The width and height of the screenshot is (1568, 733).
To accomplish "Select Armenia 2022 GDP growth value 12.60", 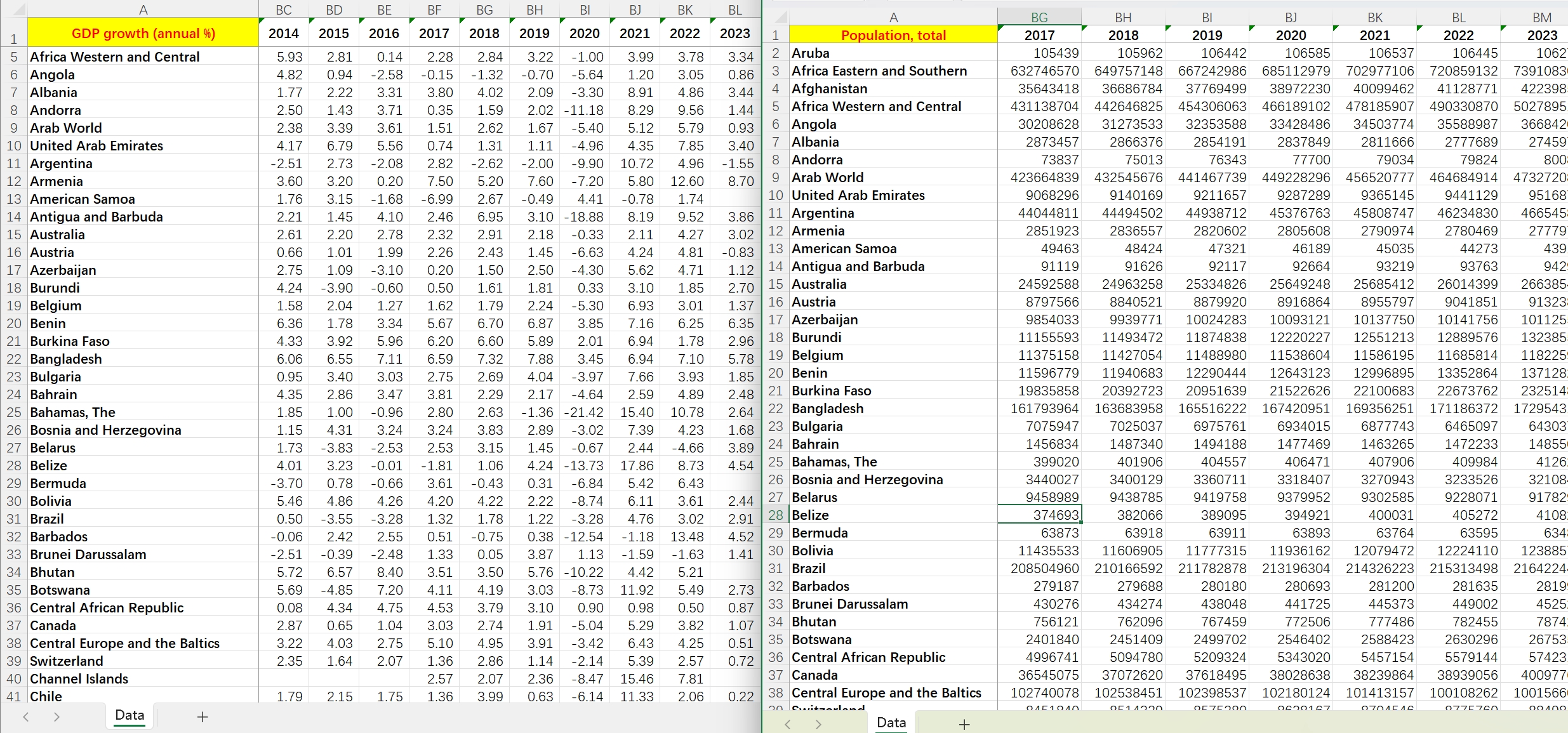I will [x=686, y=181].
